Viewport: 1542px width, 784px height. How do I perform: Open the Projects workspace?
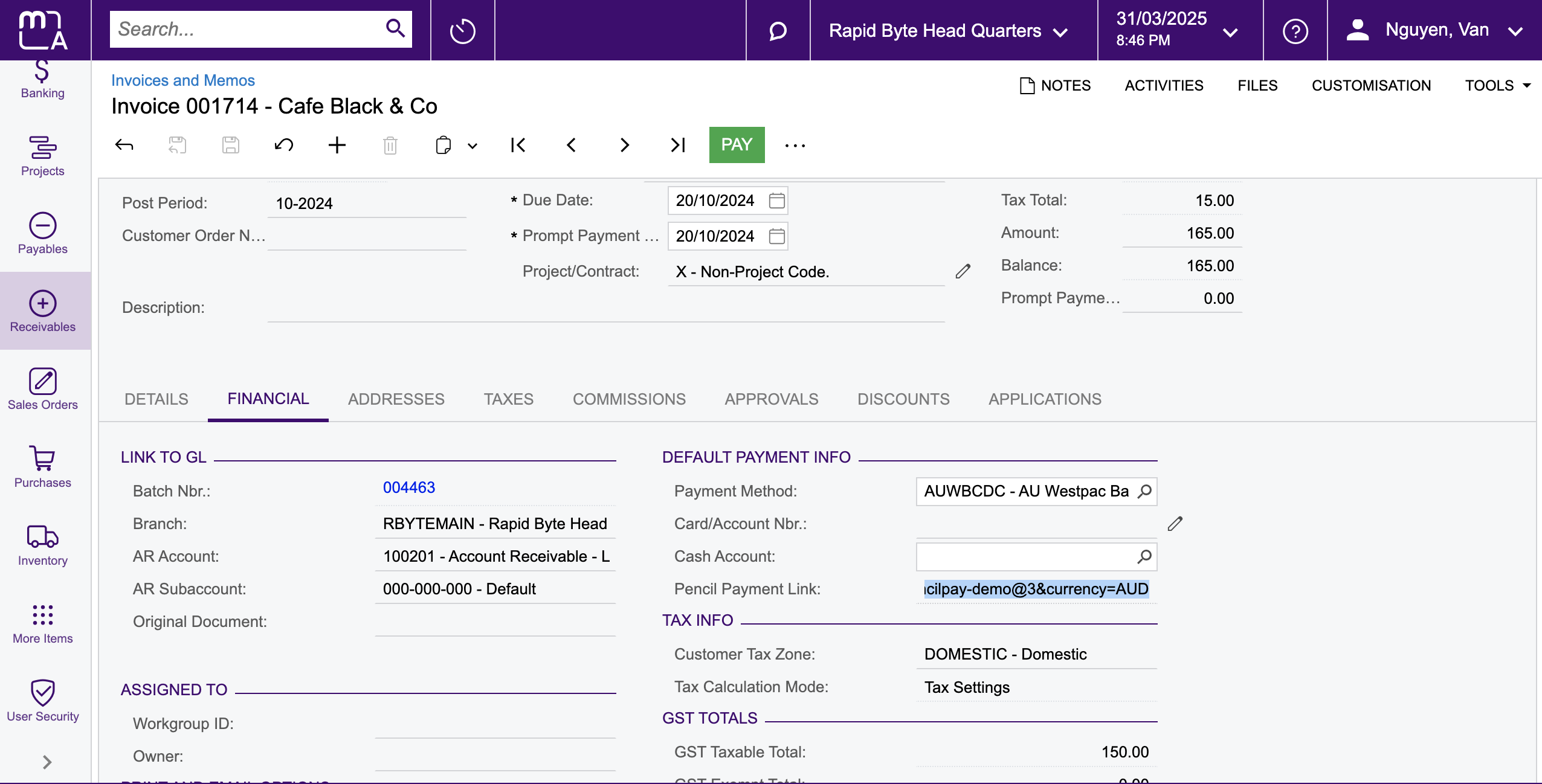[42, 156]
